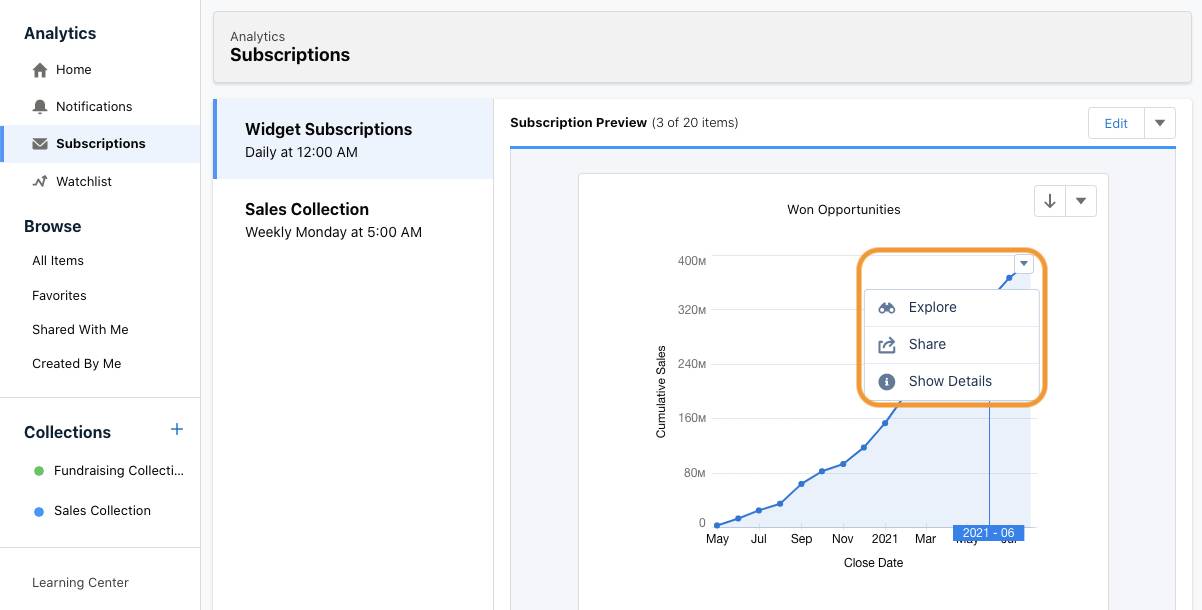Open the caret beside the download icon

[1080, 200]
